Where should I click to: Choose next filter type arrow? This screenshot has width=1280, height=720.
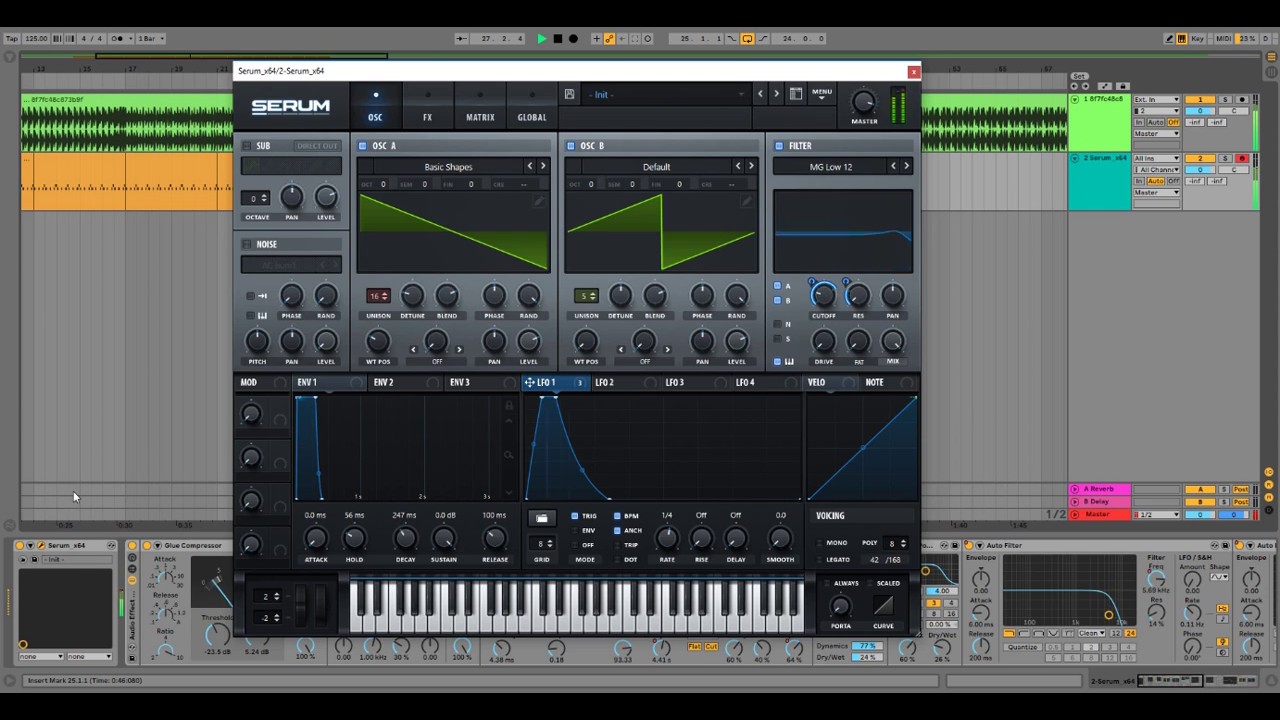click(x=906, y=166)
